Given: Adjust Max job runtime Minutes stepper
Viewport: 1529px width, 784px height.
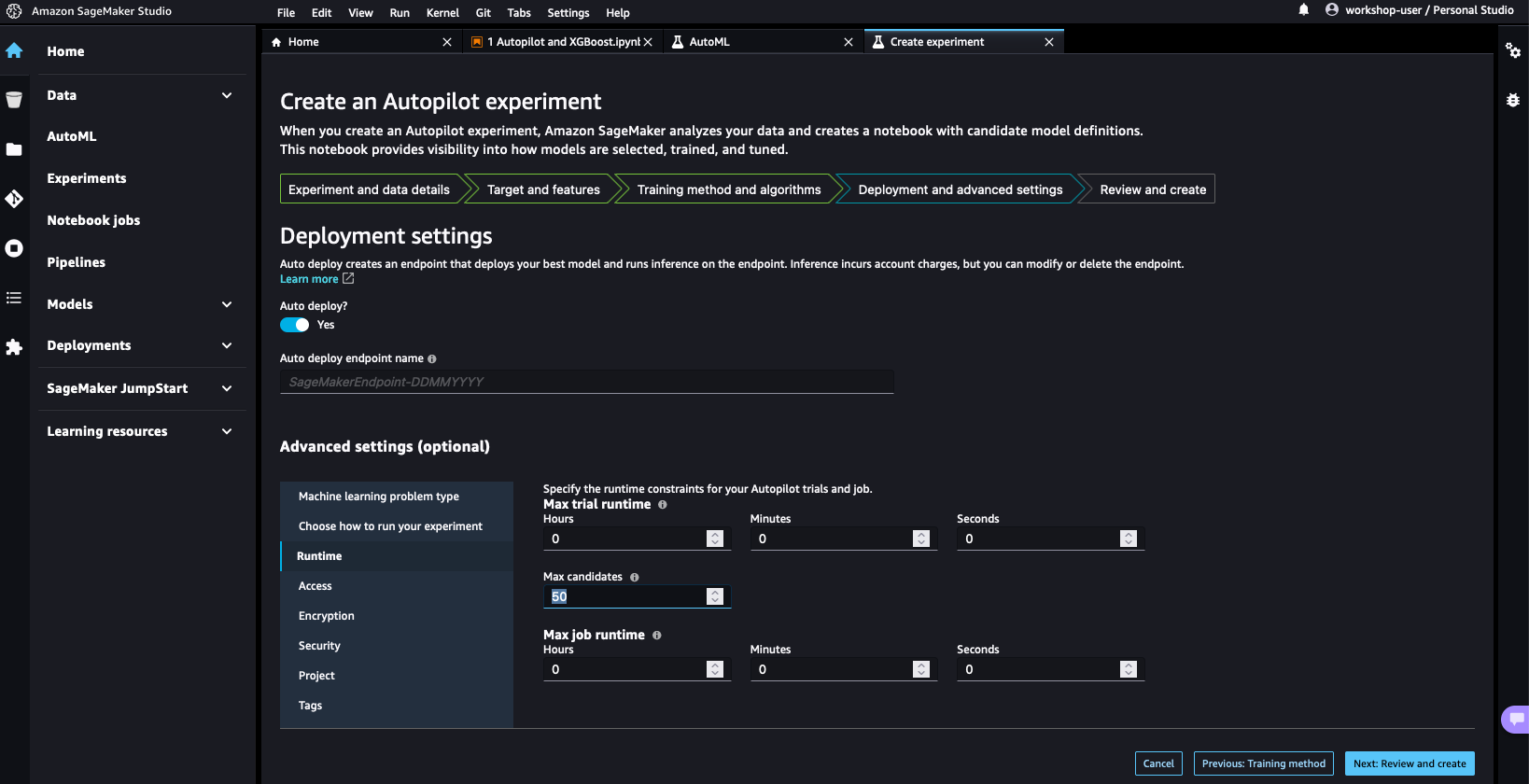Looking at the screenshot, I should point(921,669).
